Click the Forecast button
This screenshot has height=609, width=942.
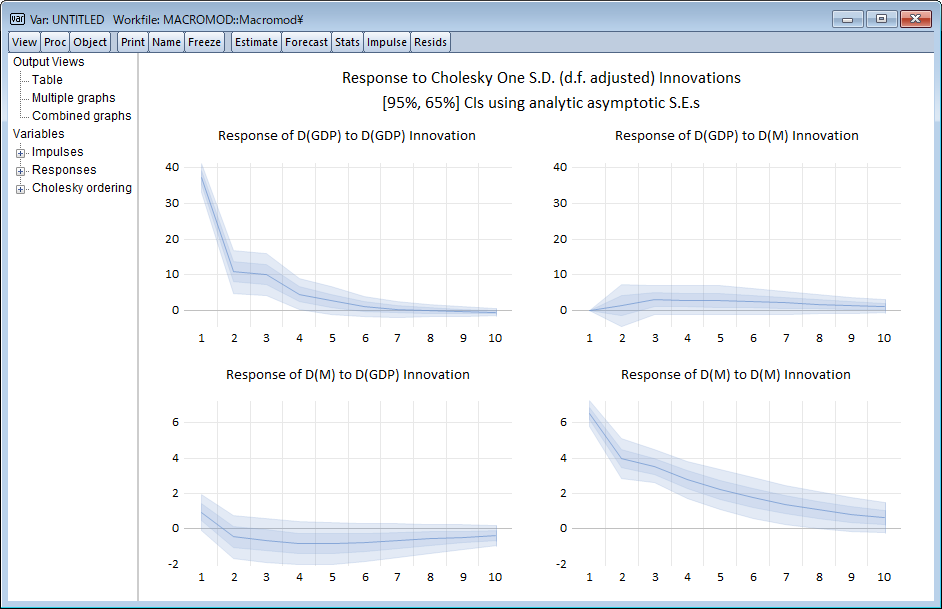point(306,42)
